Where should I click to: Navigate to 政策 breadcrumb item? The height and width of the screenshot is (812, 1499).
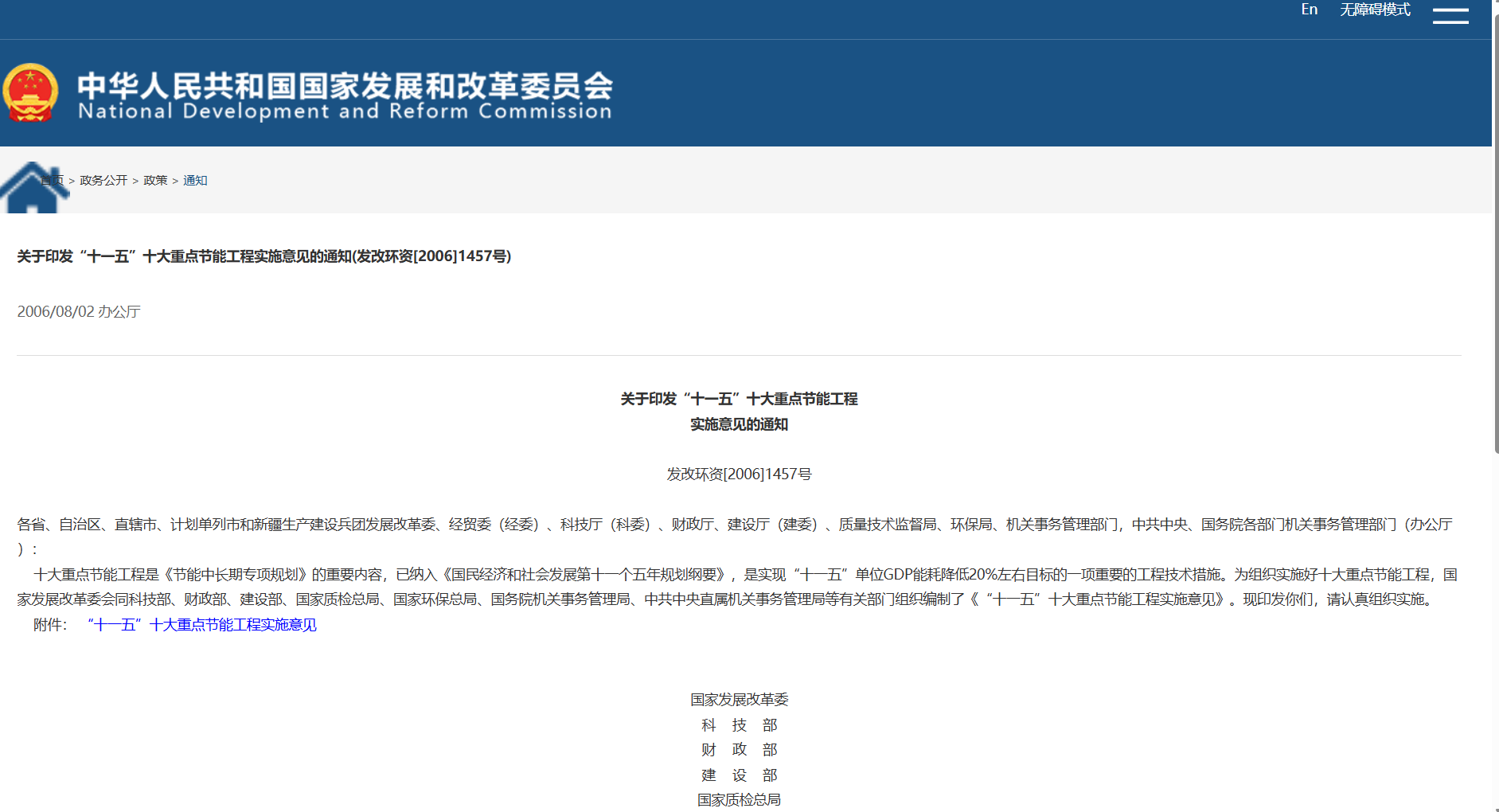[155, 181]
